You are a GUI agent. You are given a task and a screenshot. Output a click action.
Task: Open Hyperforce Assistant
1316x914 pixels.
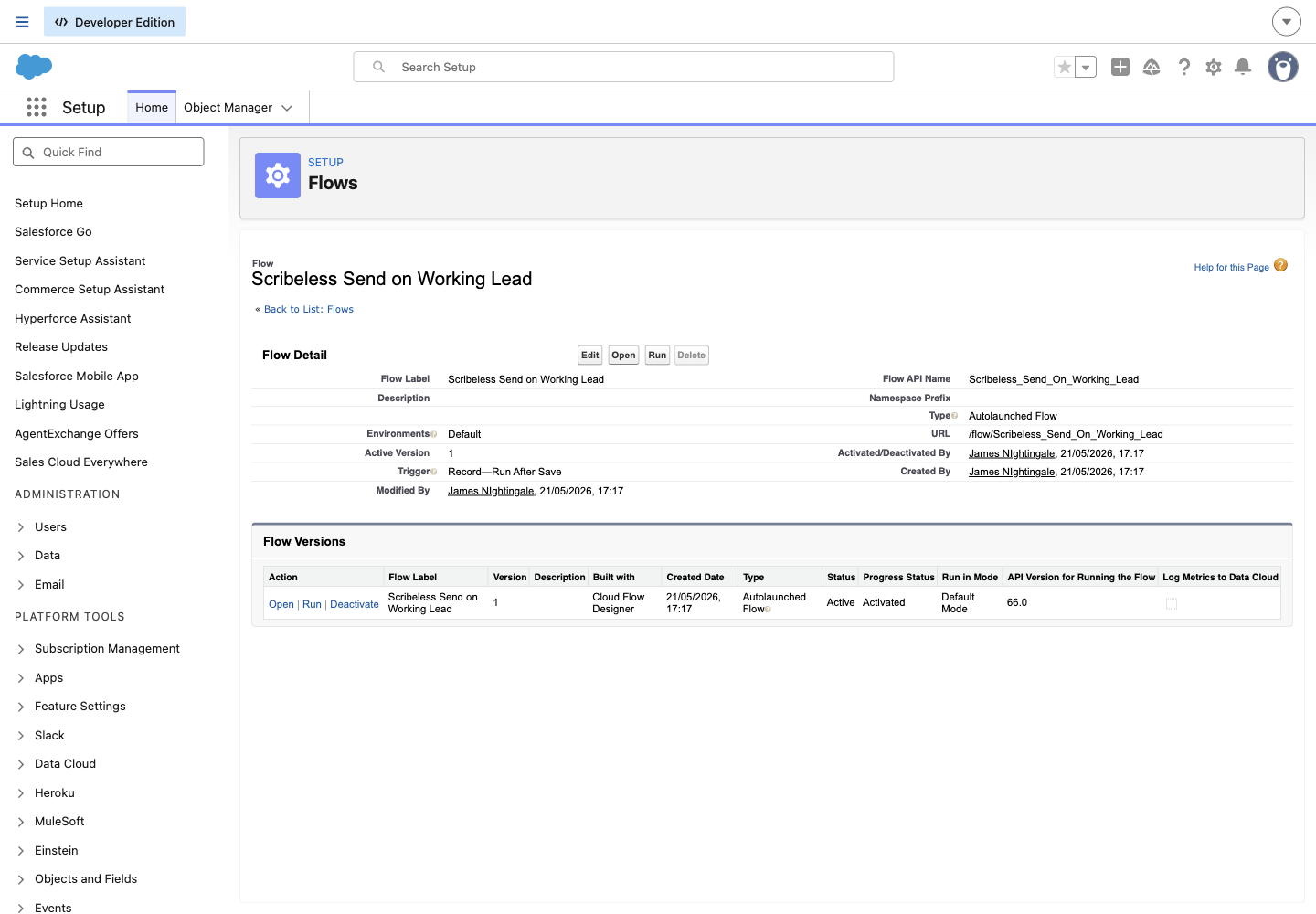click(x=73, y=318)
